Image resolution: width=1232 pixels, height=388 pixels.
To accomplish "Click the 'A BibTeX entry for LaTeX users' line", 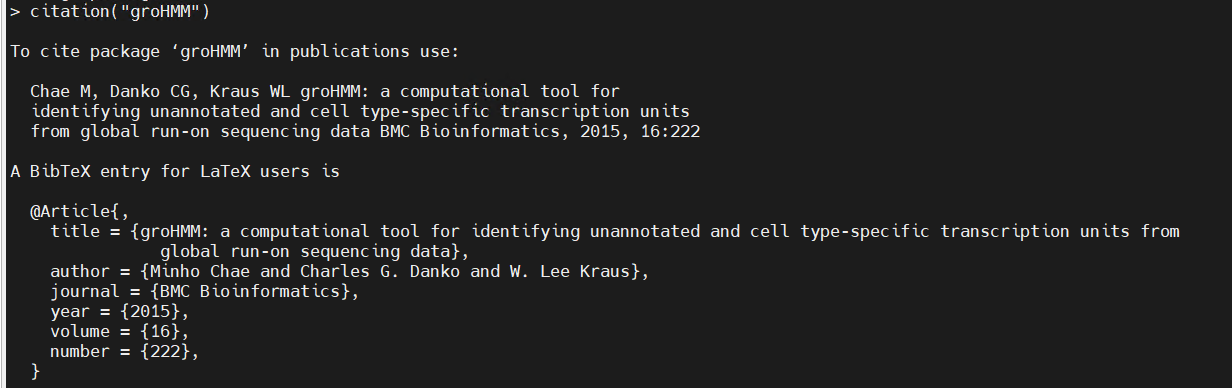I will [x=175, y=171].
